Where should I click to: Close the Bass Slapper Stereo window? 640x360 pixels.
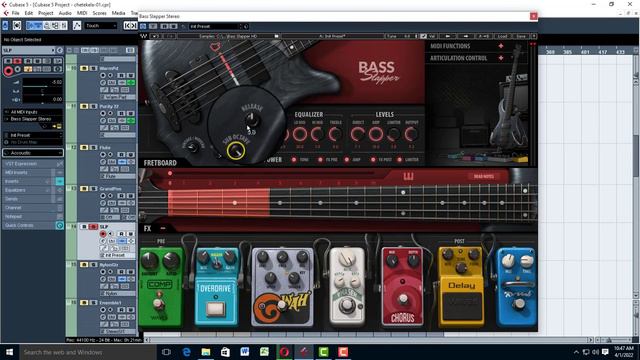(x=533, y=16)
